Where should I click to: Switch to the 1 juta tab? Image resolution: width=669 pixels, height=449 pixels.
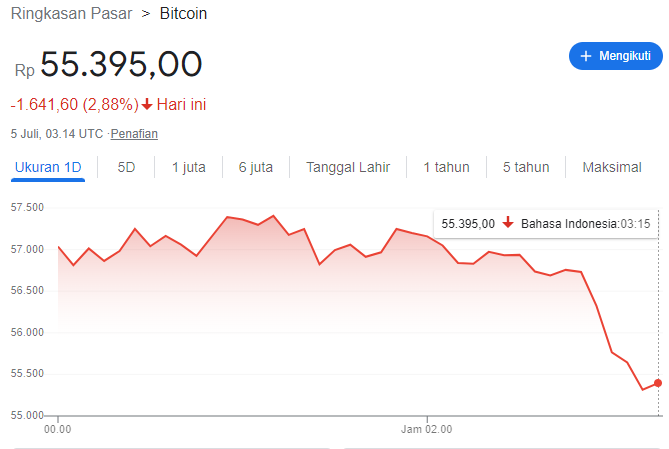tap(188, 167)
